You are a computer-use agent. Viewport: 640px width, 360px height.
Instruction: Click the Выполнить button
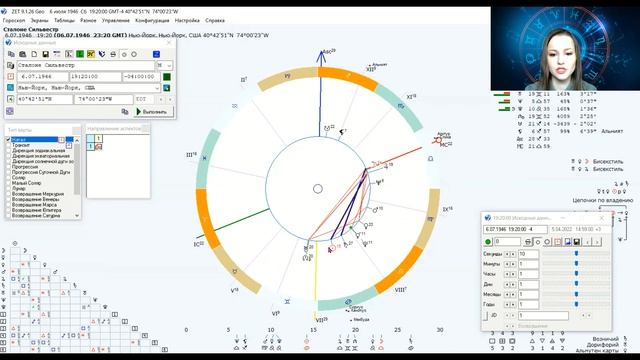pos(153,111)
